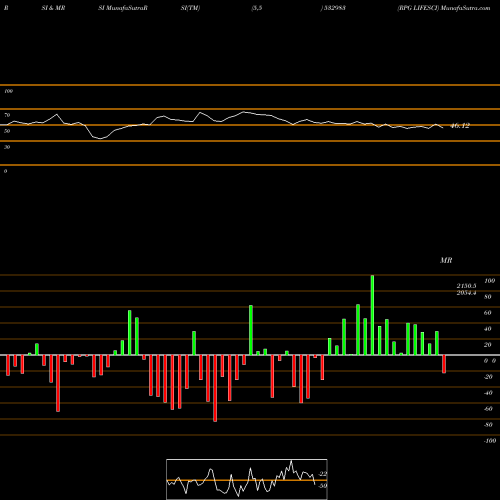Click the SI & MR header label

pyautogui.click(x=53, y=8)
